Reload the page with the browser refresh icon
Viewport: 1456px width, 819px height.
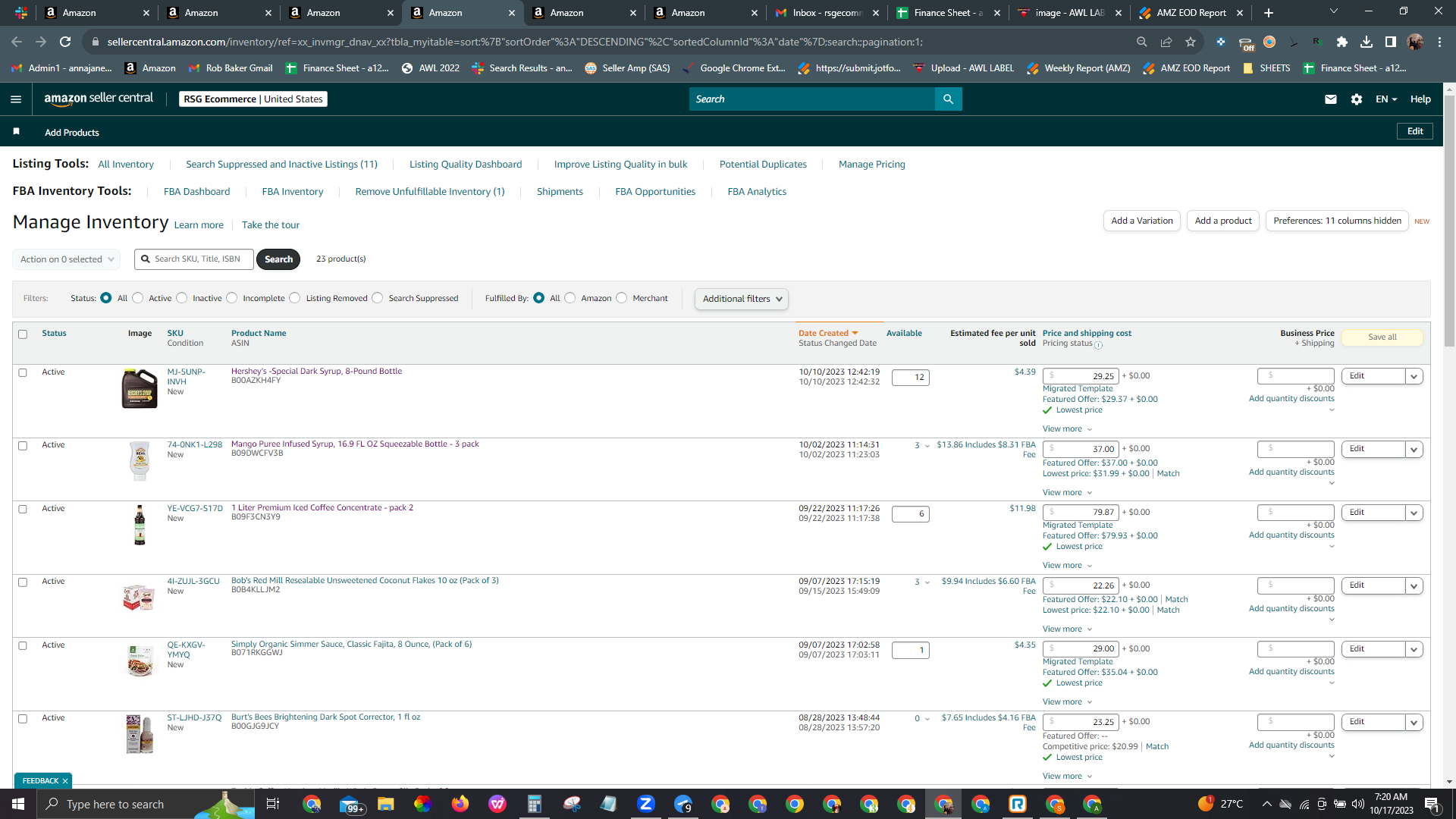pyautogui.click(x=65, y=42)
